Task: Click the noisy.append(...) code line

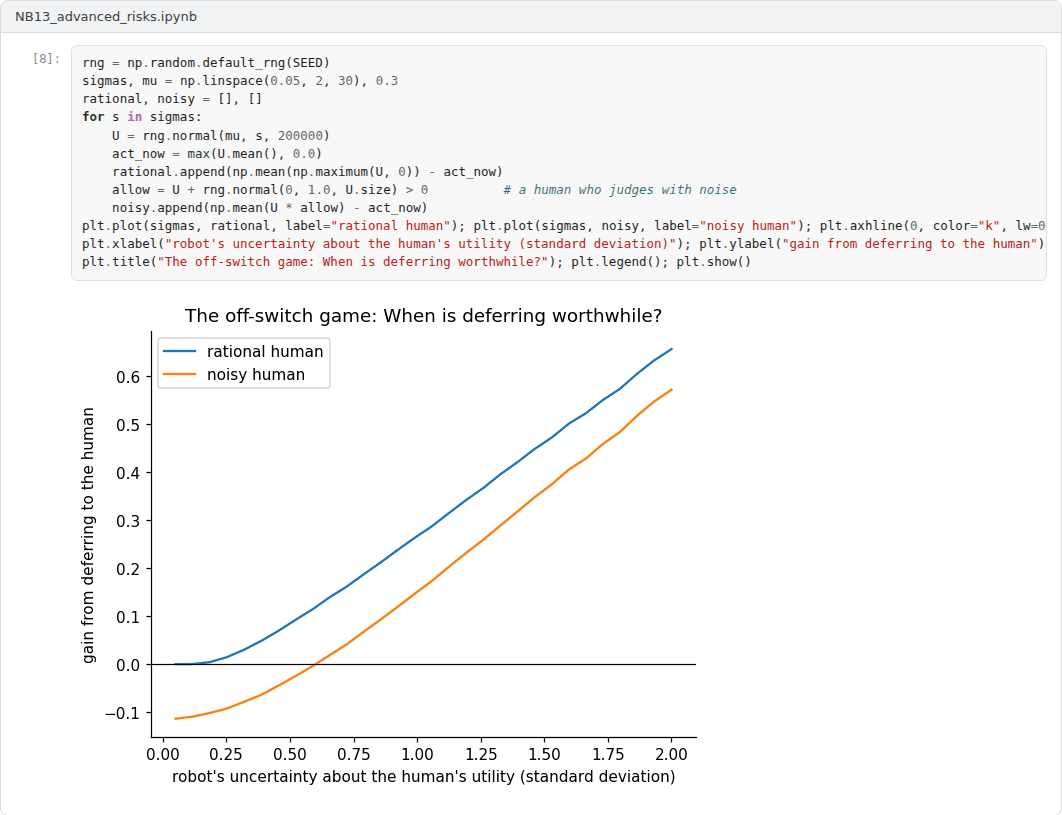Action: coord(270,207)
